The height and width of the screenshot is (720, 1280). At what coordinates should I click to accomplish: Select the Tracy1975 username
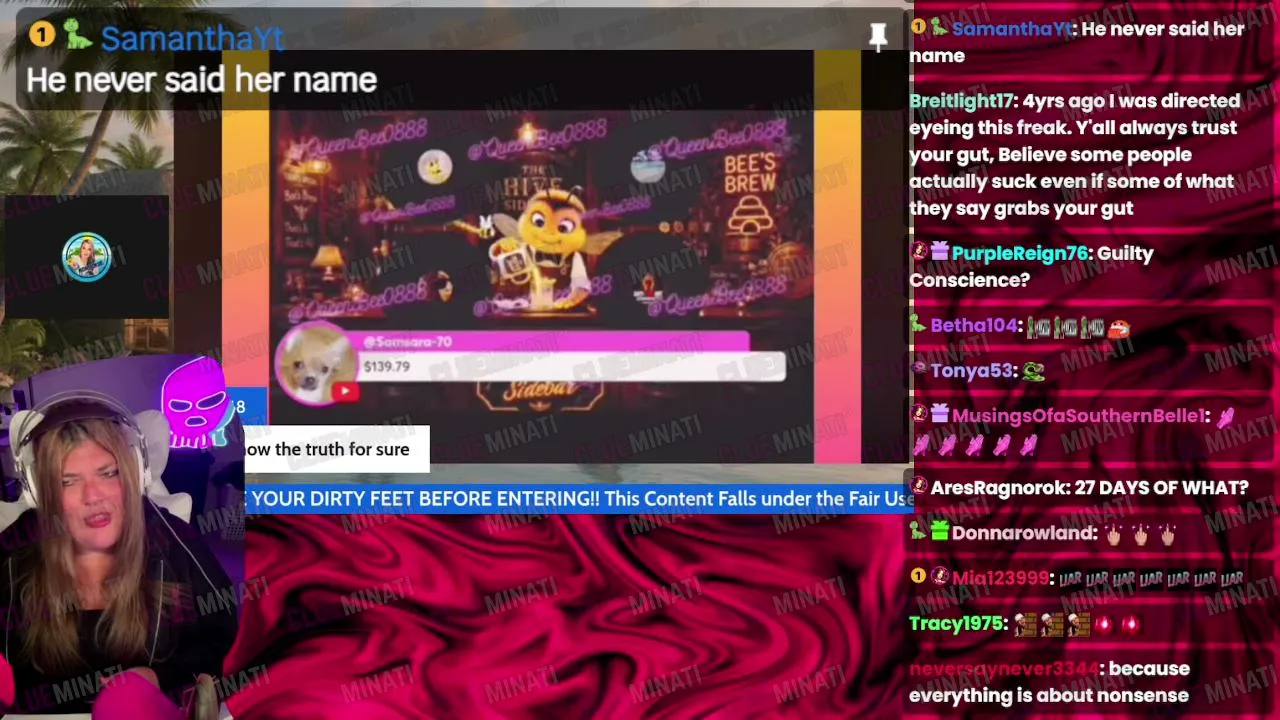pyautogui.click(x=956, y=623)
